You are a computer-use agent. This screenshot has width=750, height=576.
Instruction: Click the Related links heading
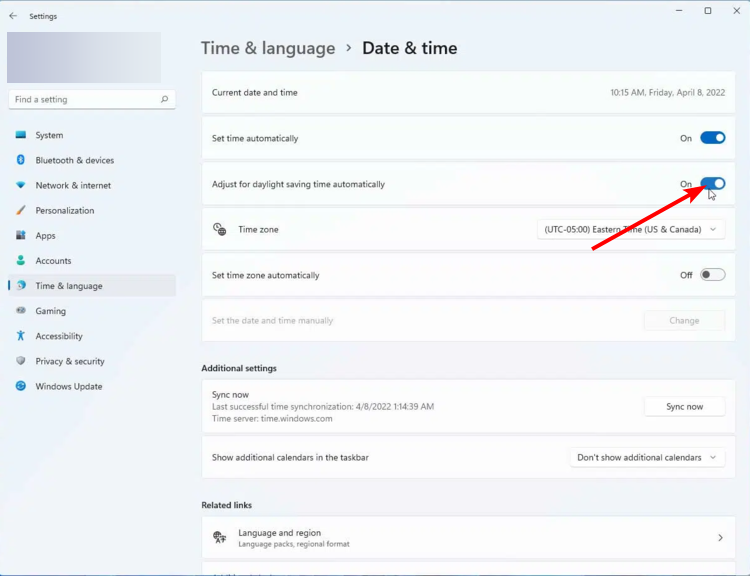[x=226, y=505]
